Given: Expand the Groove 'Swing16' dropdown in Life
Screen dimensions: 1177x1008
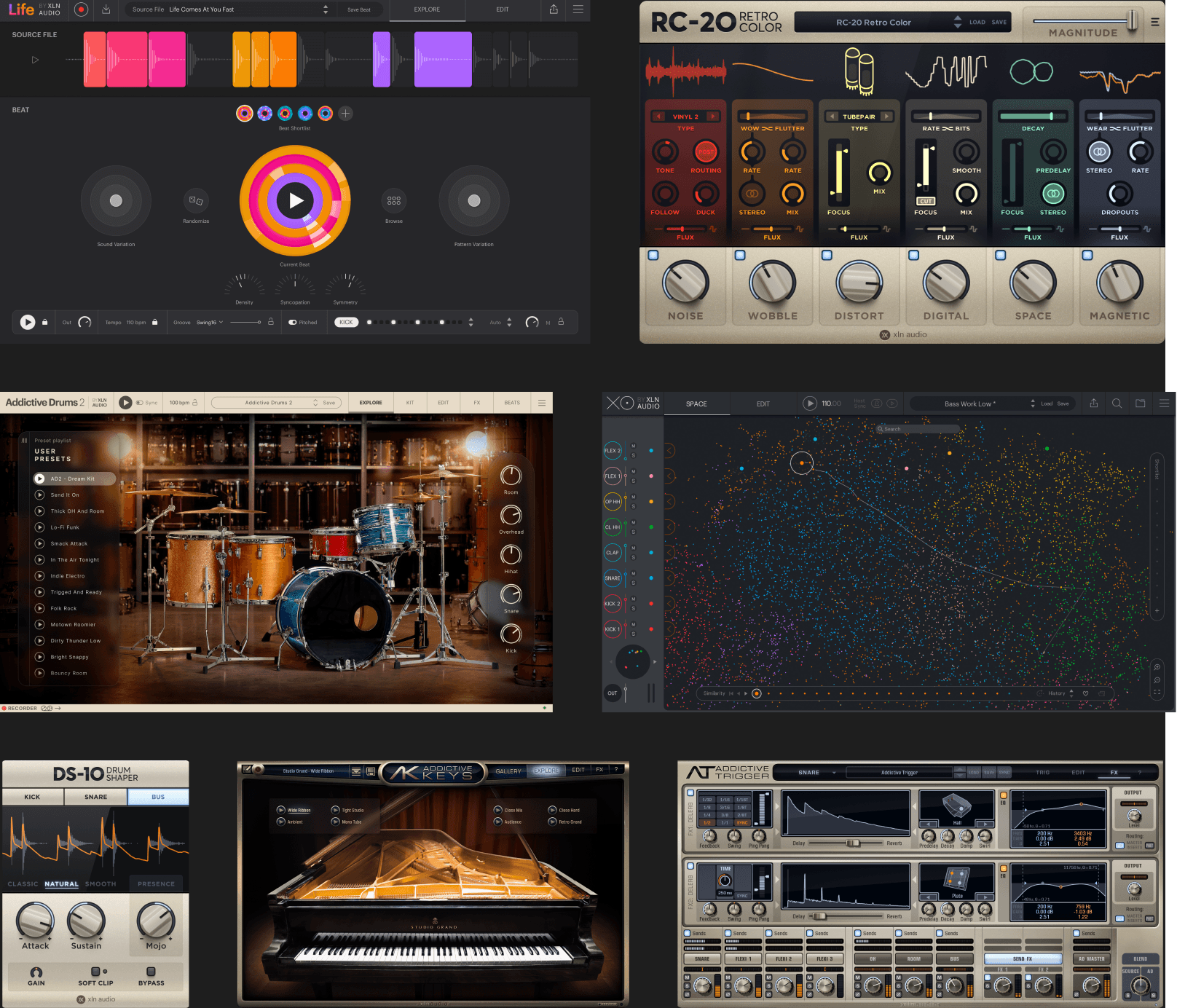Looking at the screenshot, I should point(209,322).
